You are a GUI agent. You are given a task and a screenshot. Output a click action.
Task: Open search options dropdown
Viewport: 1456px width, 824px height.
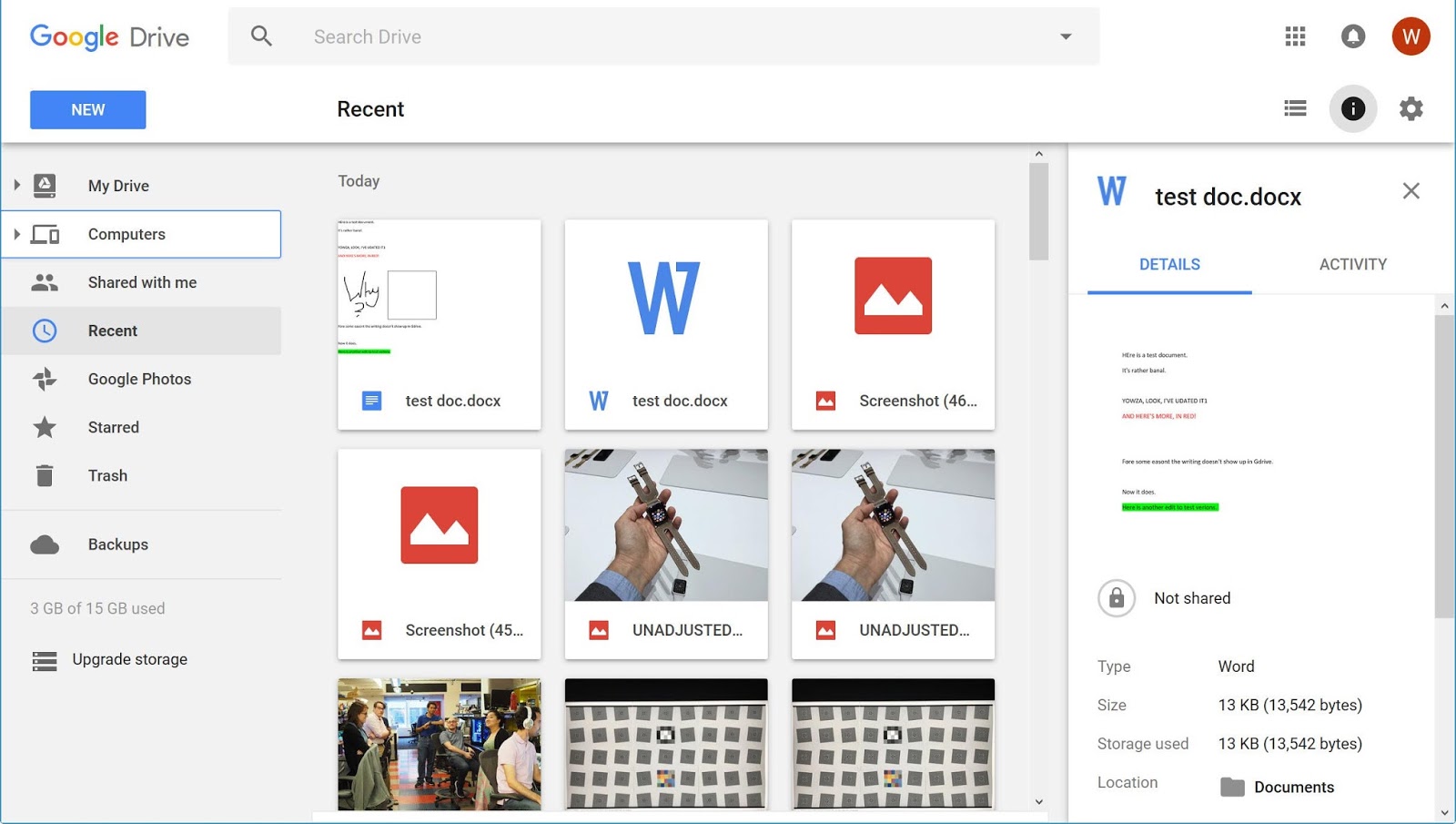[x=1065, y=36]
